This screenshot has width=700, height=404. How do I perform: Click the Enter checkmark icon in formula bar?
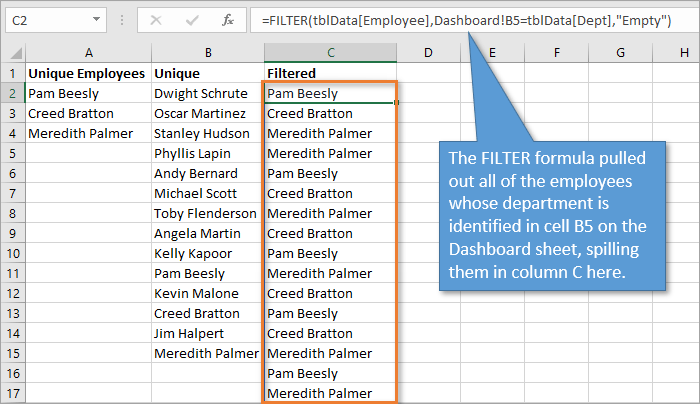click(x=190, y=19)
